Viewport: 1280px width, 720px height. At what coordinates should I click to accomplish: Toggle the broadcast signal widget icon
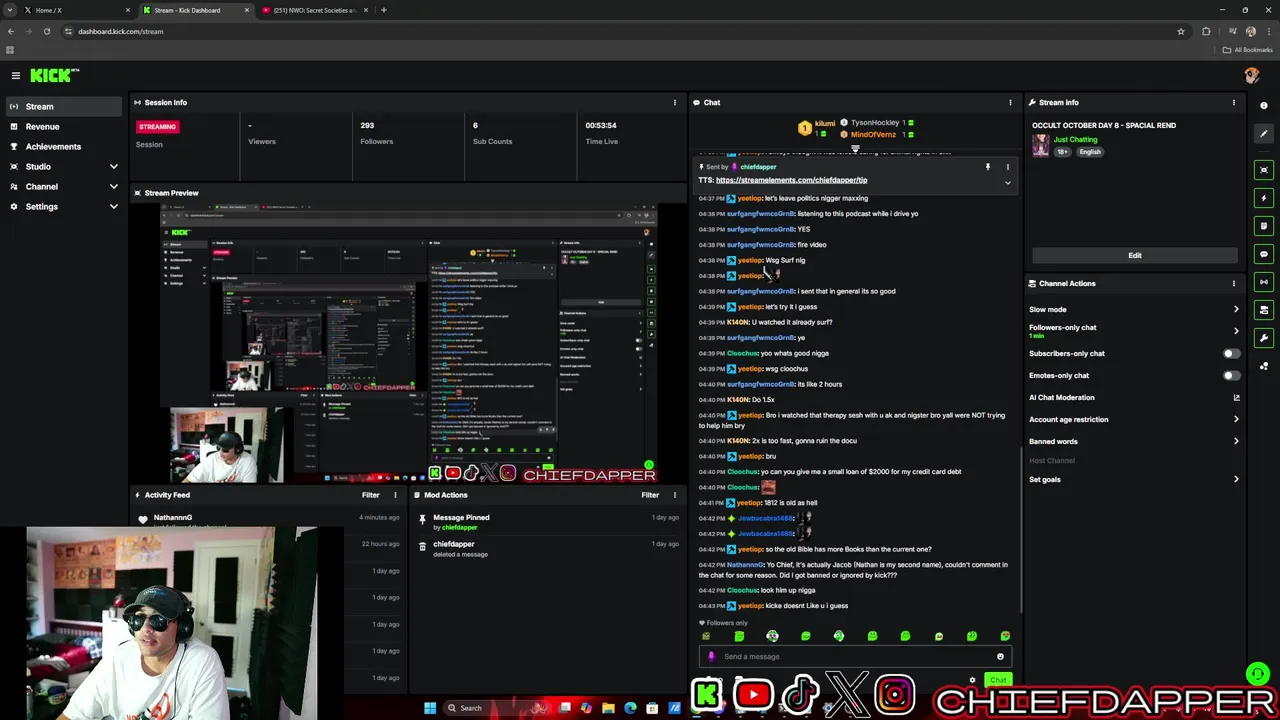click(1264, 282)
